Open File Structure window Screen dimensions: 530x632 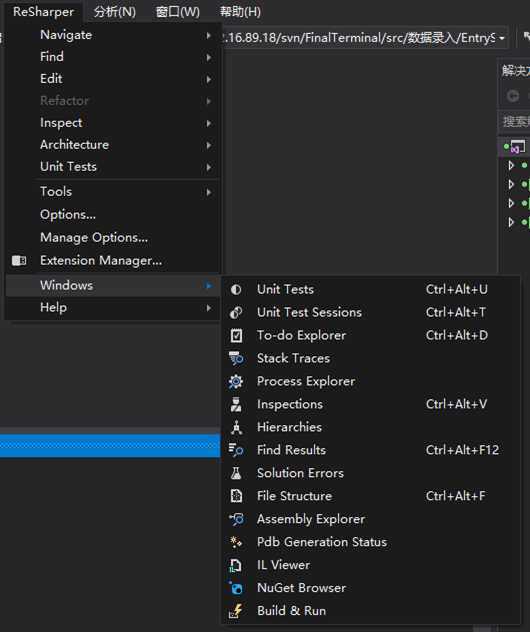371,496
